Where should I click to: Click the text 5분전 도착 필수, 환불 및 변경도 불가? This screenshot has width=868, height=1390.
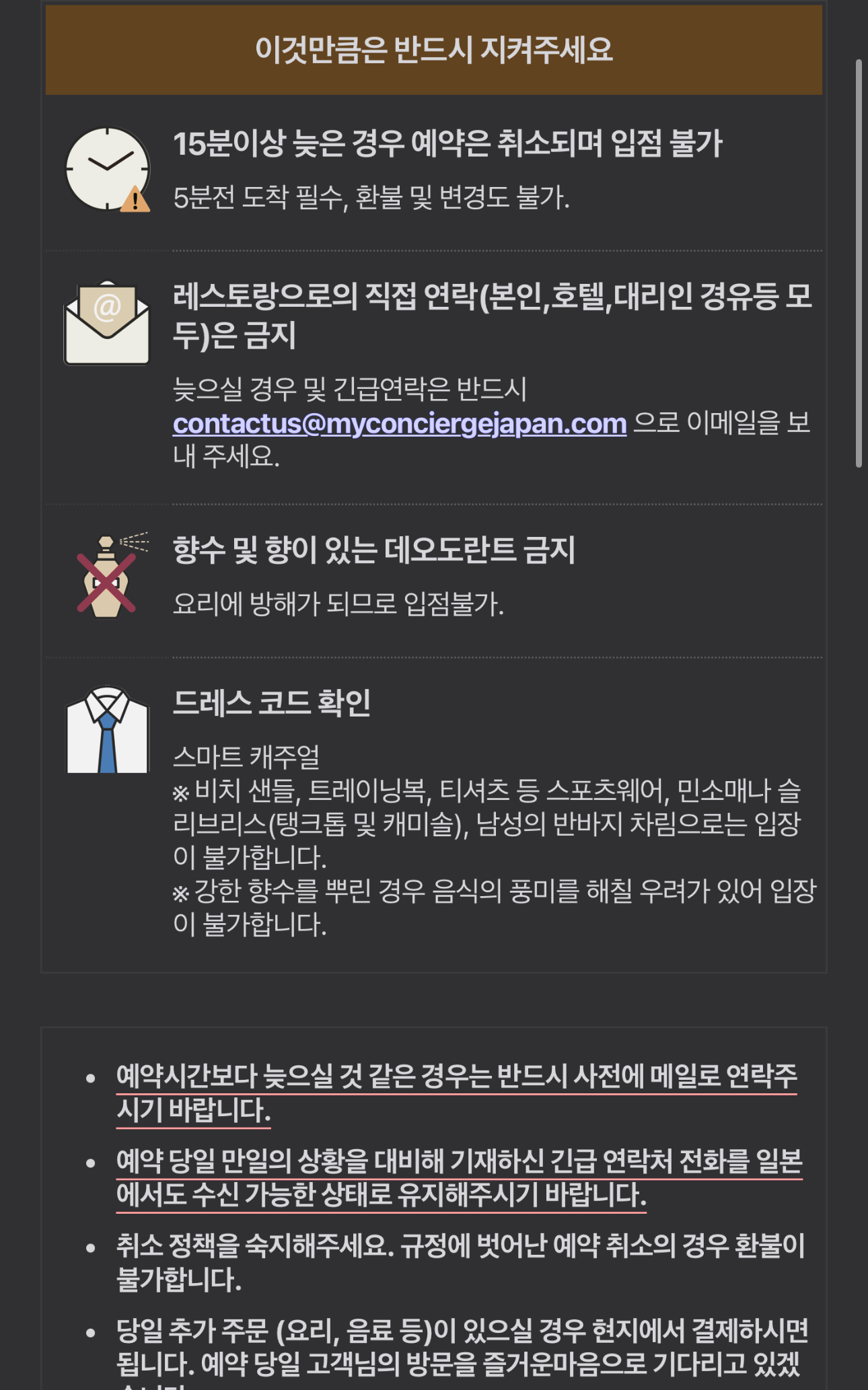click(x=371, y=198)
